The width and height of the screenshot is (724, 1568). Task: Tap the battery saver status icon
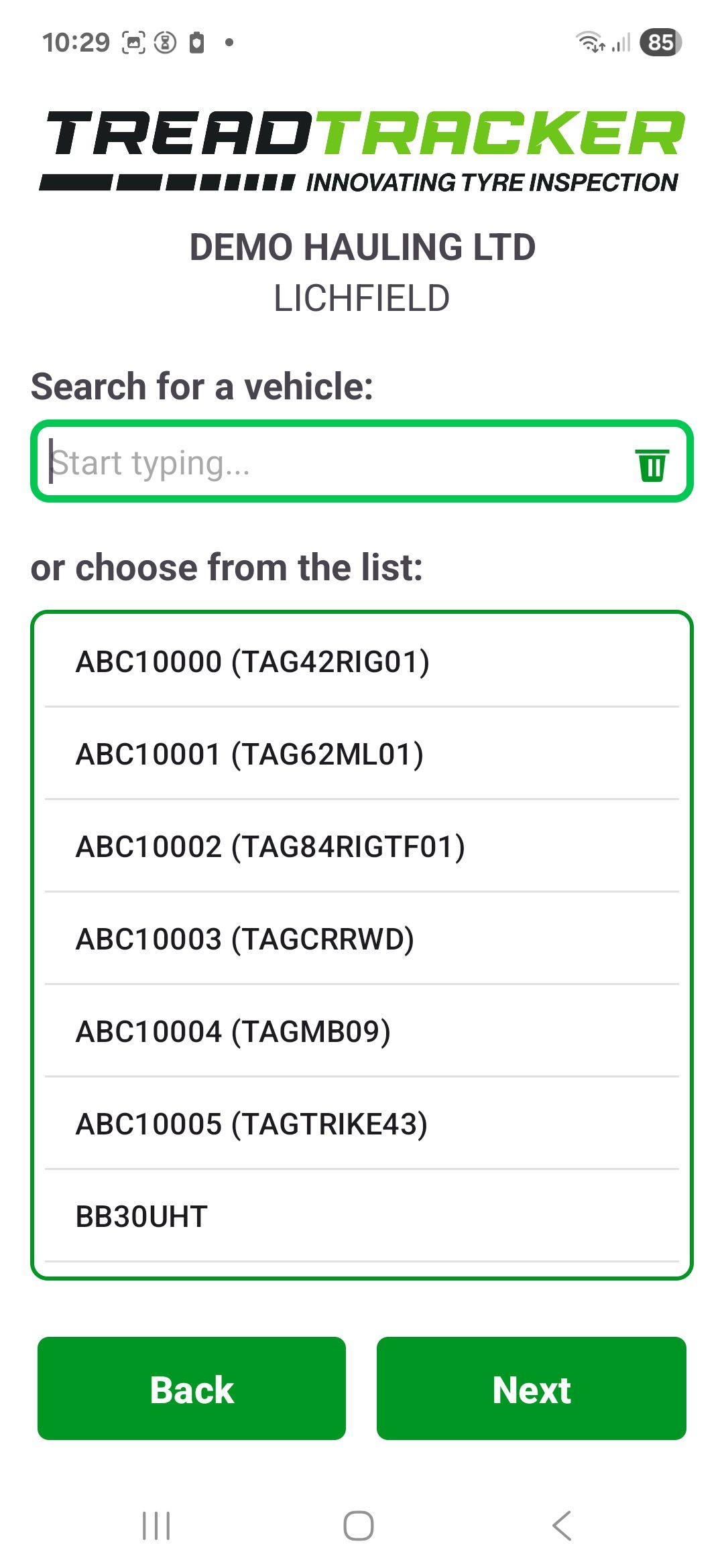pyautogui.click(x=196, y=42)
